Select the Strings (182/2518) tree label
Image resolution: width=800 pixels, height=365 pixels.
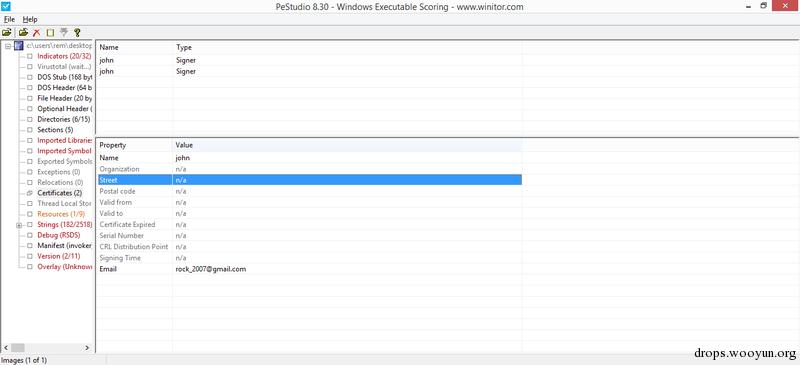[64, 225]
